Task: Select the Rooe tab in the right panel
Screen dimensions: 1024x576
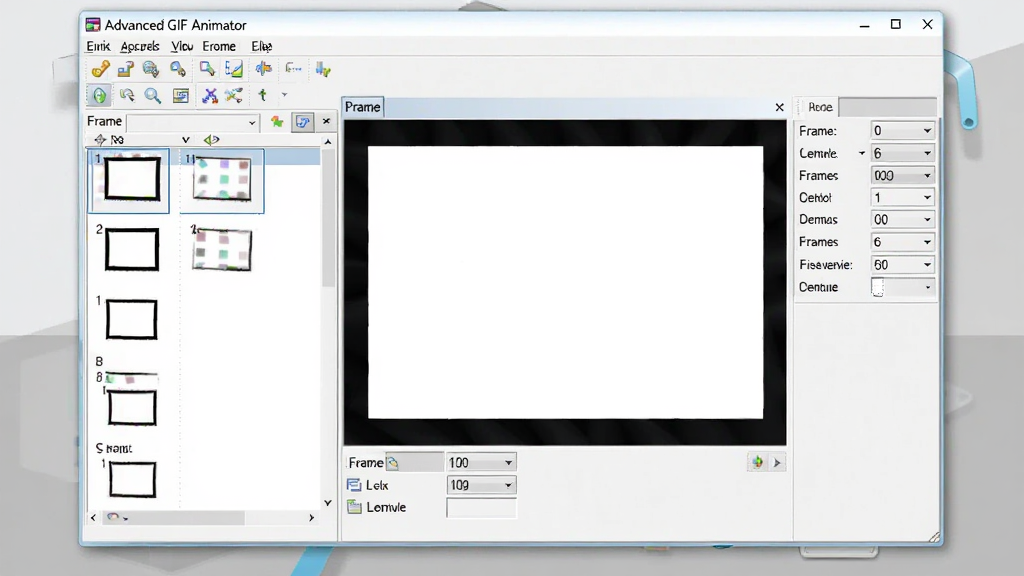Action: coord(820,107)
